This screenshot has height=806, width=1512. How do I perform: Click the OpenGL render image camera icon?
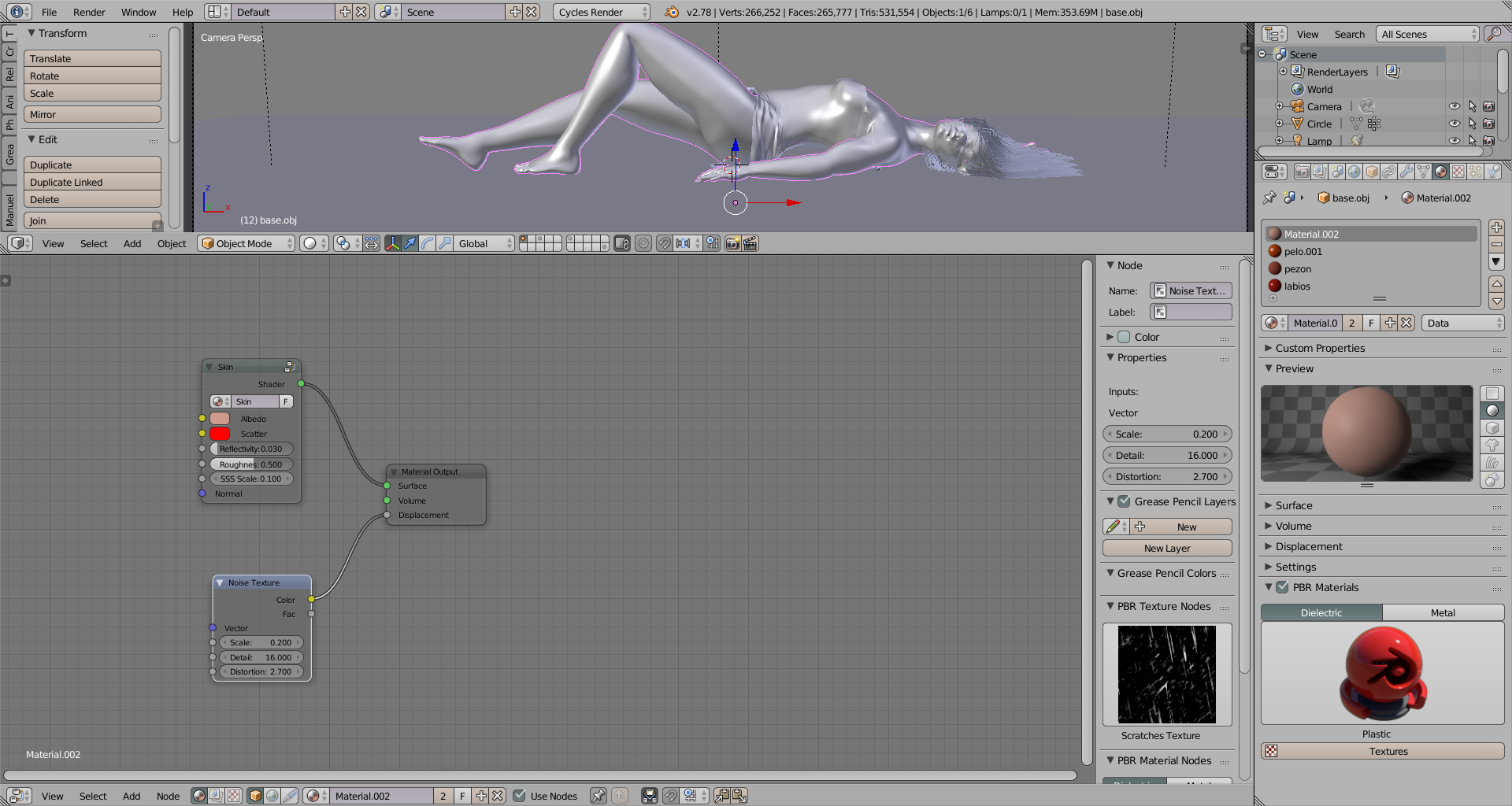point(732,243)
